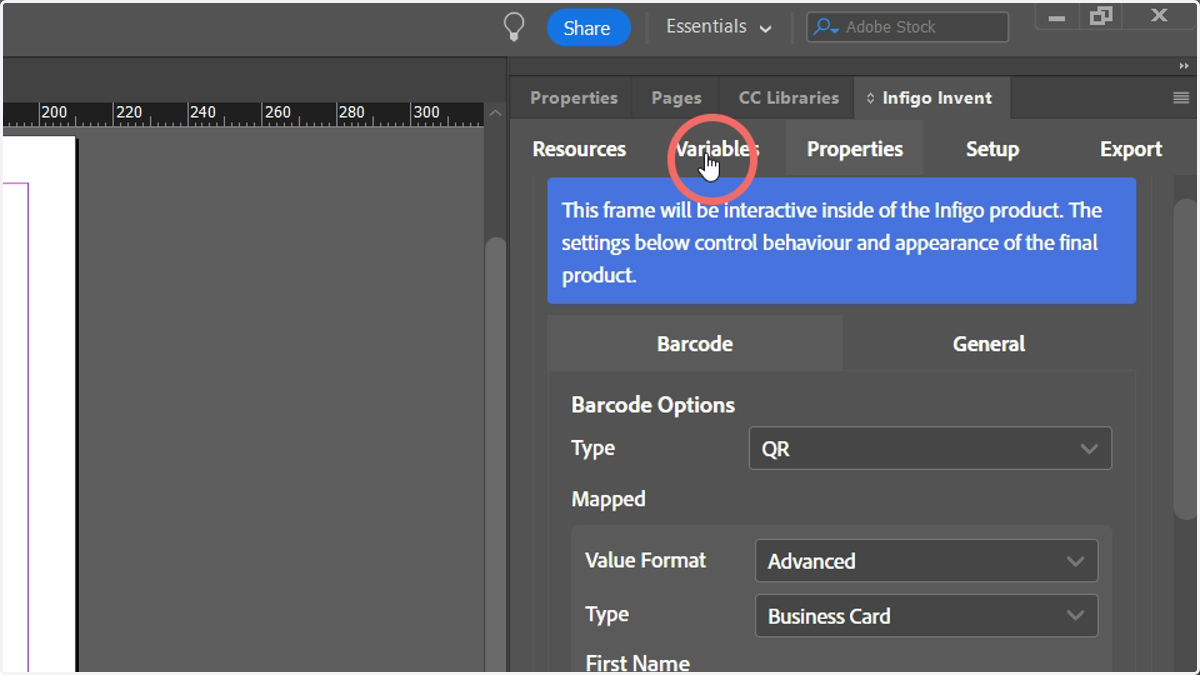
Task: Open the lightbulb Discover icon
Action: pos(514,27)
